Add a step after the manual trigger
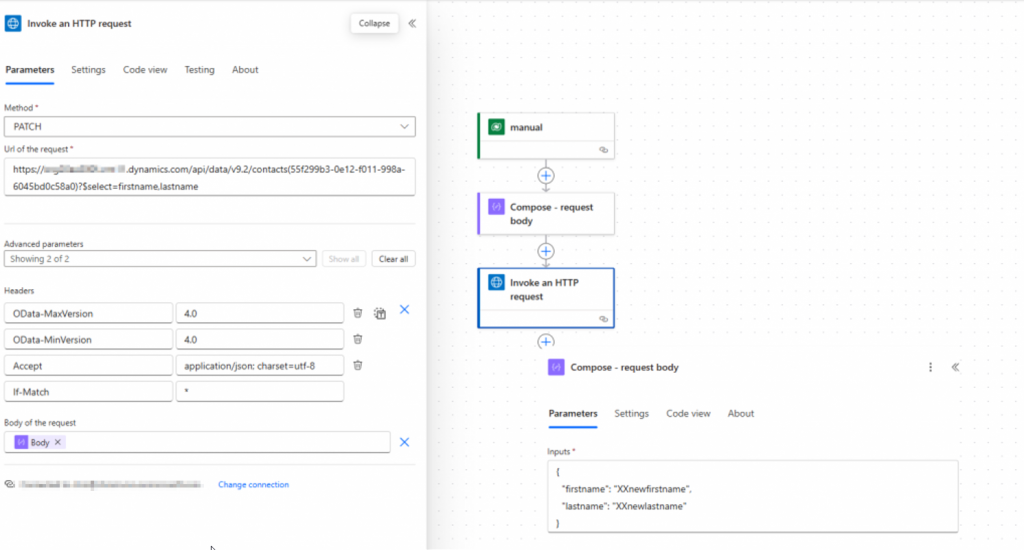This screenshot has width=1024, height=550. tap(546, 175)
